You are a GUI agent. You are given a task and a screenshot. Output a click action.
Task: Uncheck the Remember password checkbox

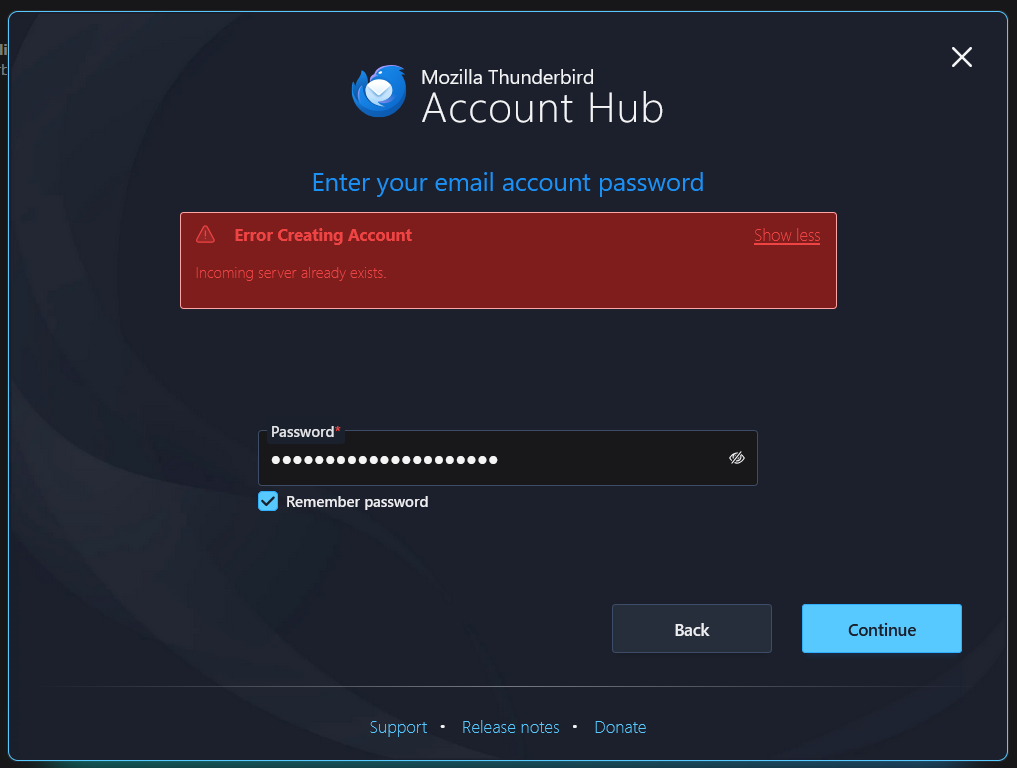pos(268,501)
